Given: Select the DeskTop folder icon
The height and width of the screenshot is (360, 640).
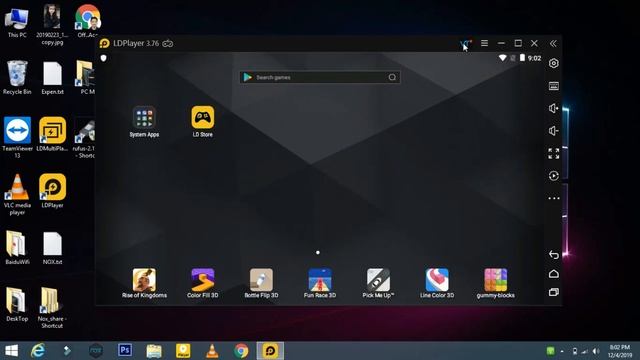Looking at the screenshot, I should click(17, 304).
